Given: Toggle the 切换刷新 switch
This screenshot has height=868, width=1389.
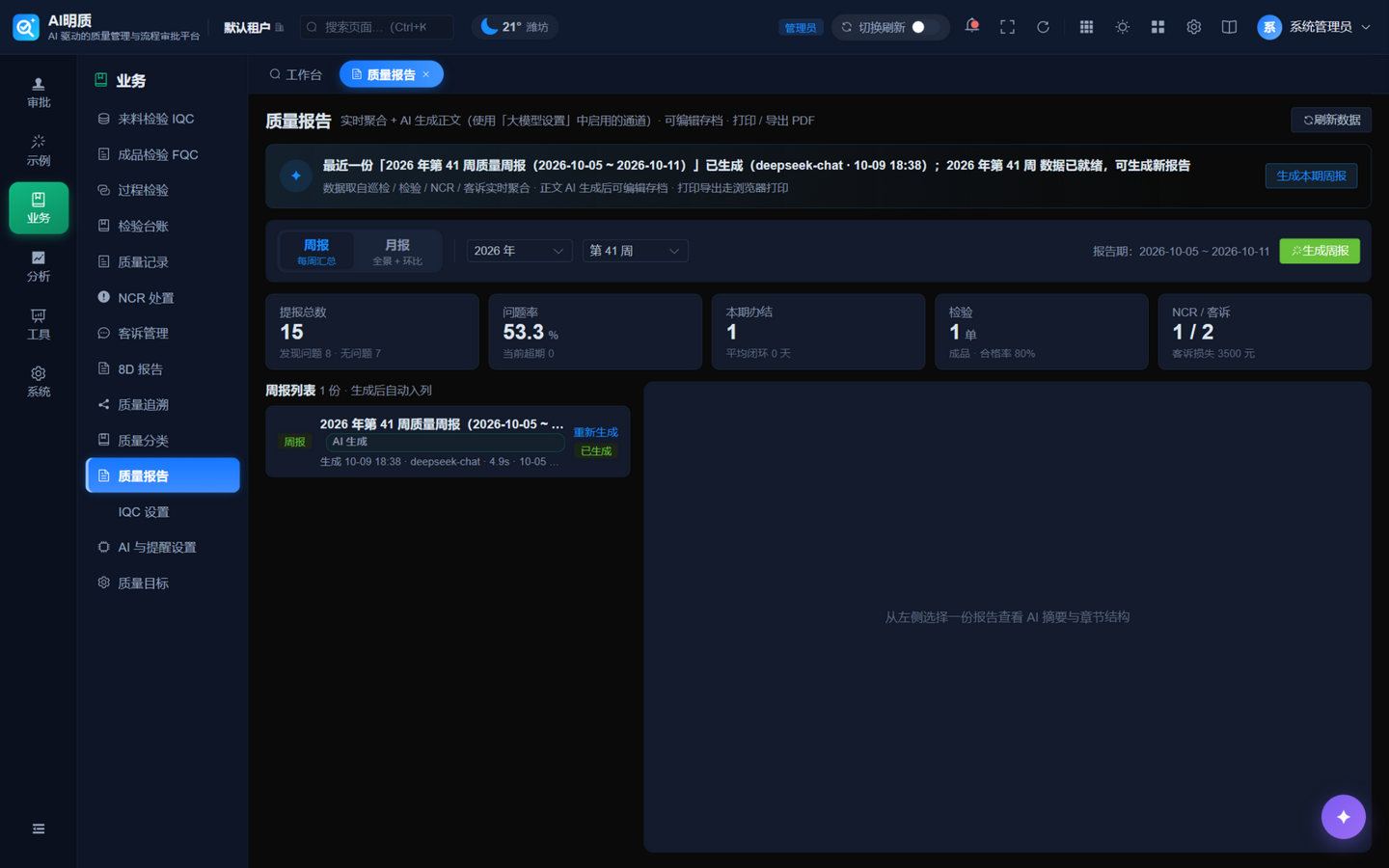Looking at the screenshot, I should pos(924,27).
